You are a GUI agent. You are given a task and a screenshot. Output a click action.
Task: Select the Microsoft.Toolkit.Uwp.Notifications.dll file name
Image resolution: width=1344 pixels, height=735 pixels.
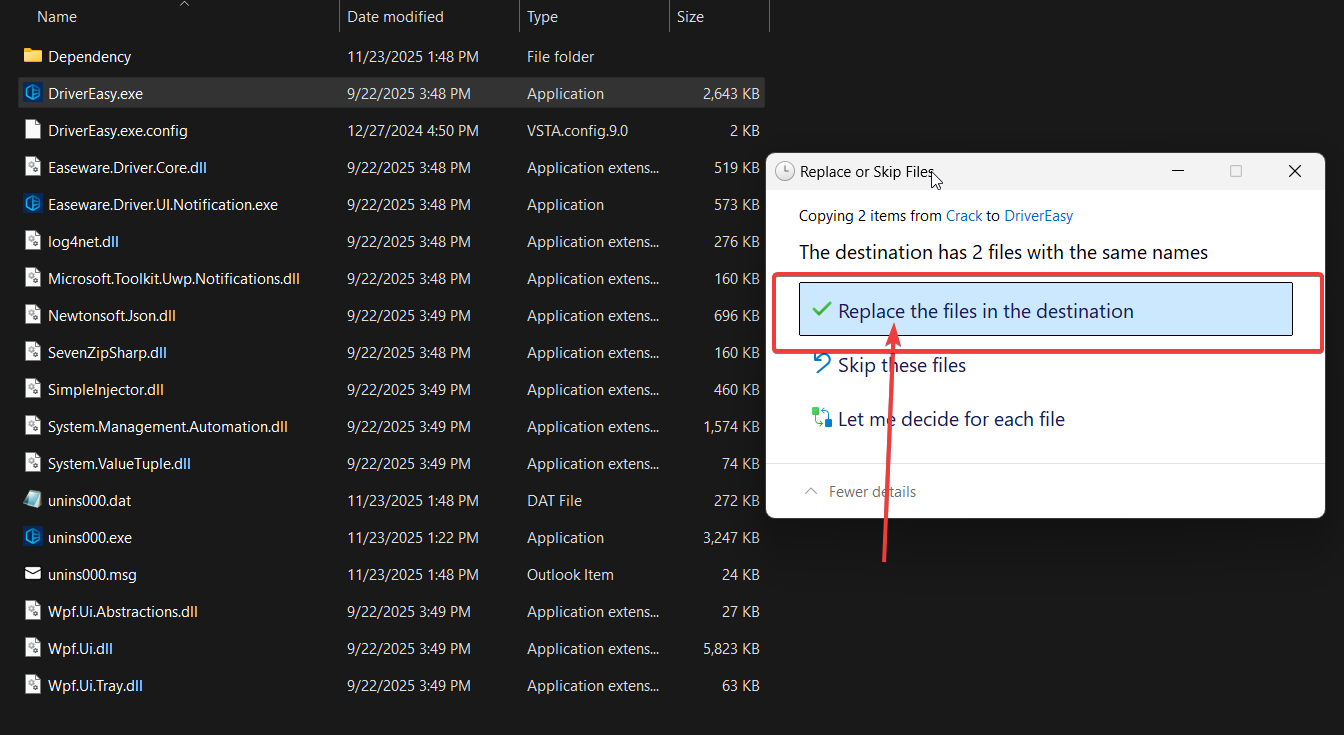click(174, 279)
